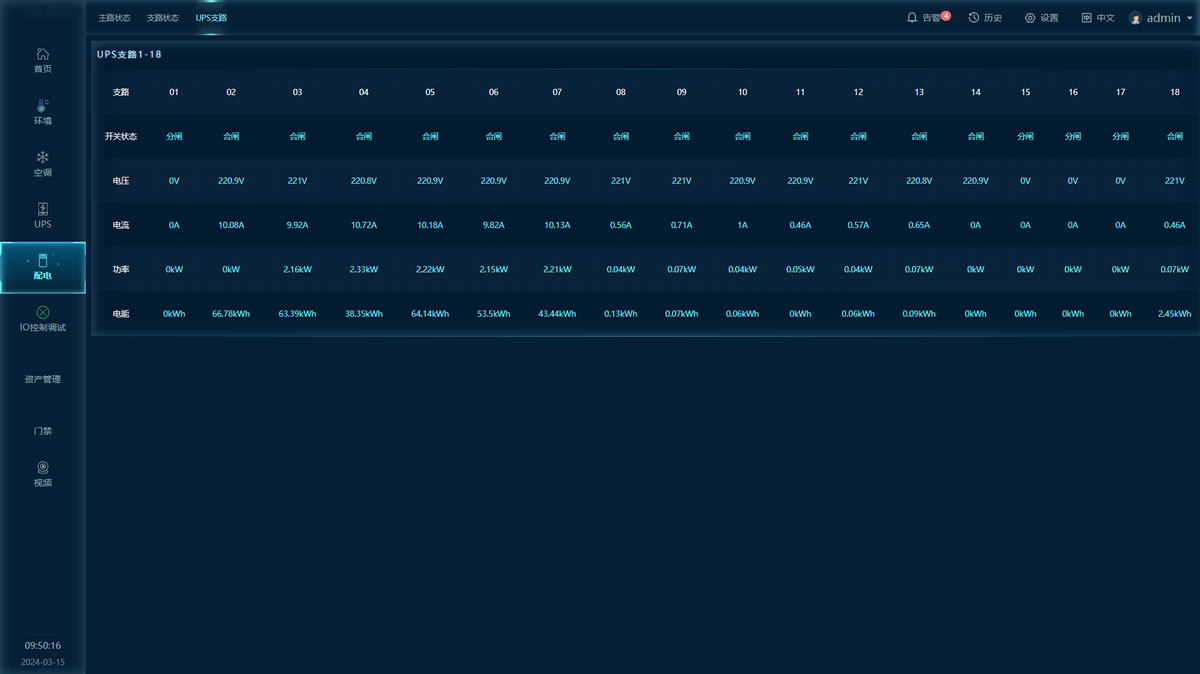Open the 首页 home icon in sidebar
The height and width of the screenshot is (674, 1200).
click(x=42, y=54)
